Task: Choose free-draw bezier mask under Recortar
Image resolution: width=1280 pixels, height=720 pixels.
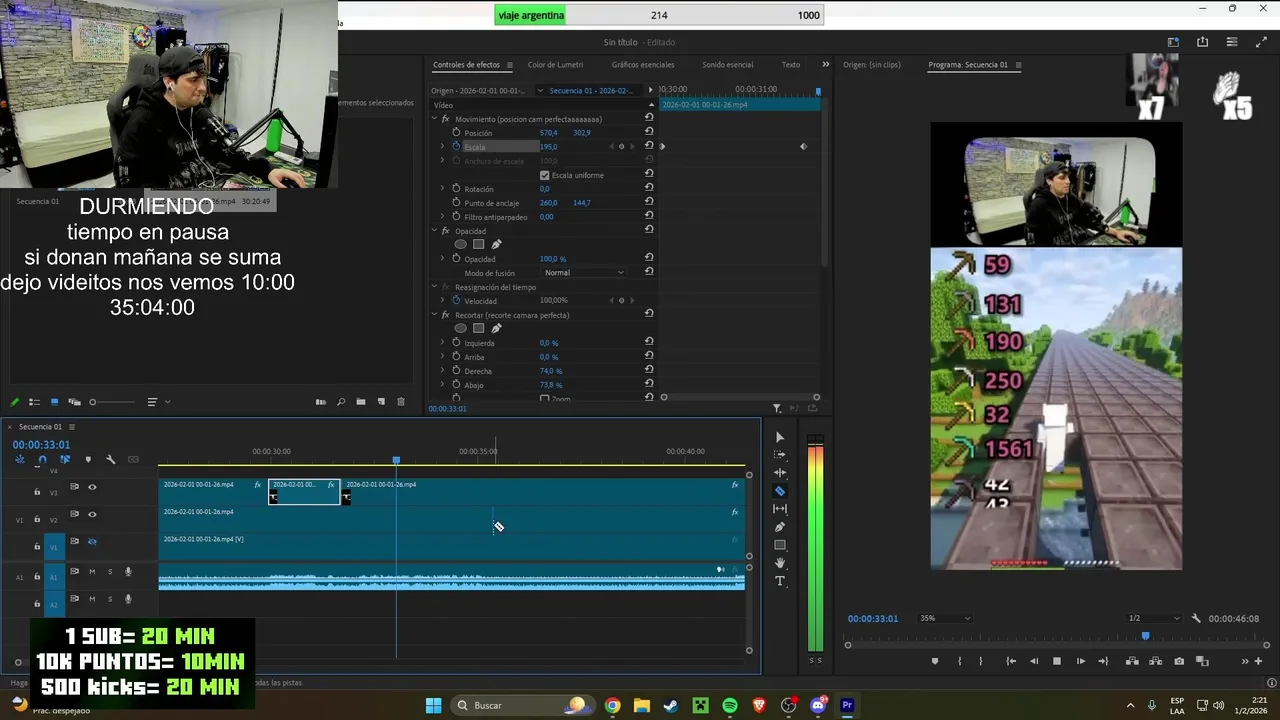Action: pos(496,328)
